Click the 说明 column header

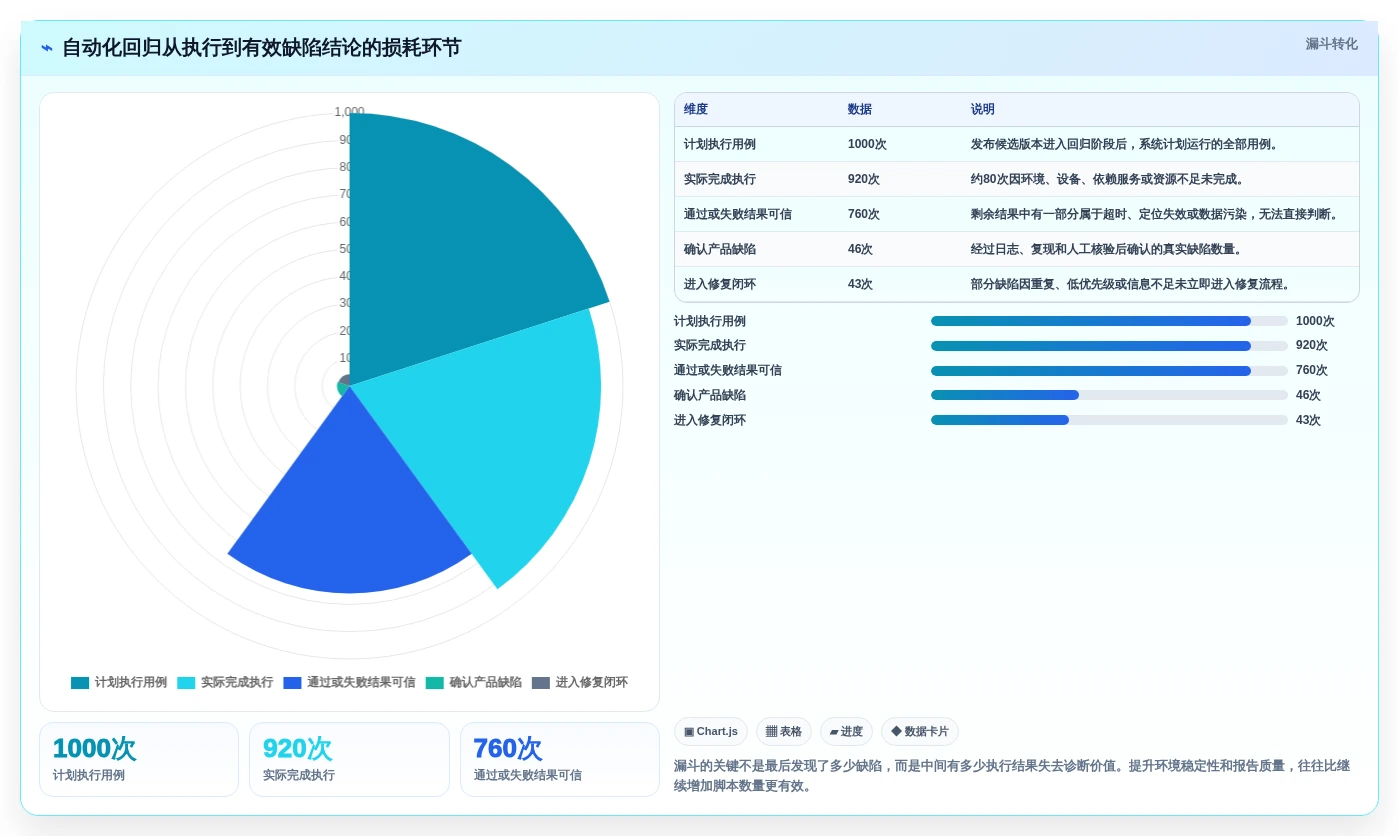pos(983,110)
